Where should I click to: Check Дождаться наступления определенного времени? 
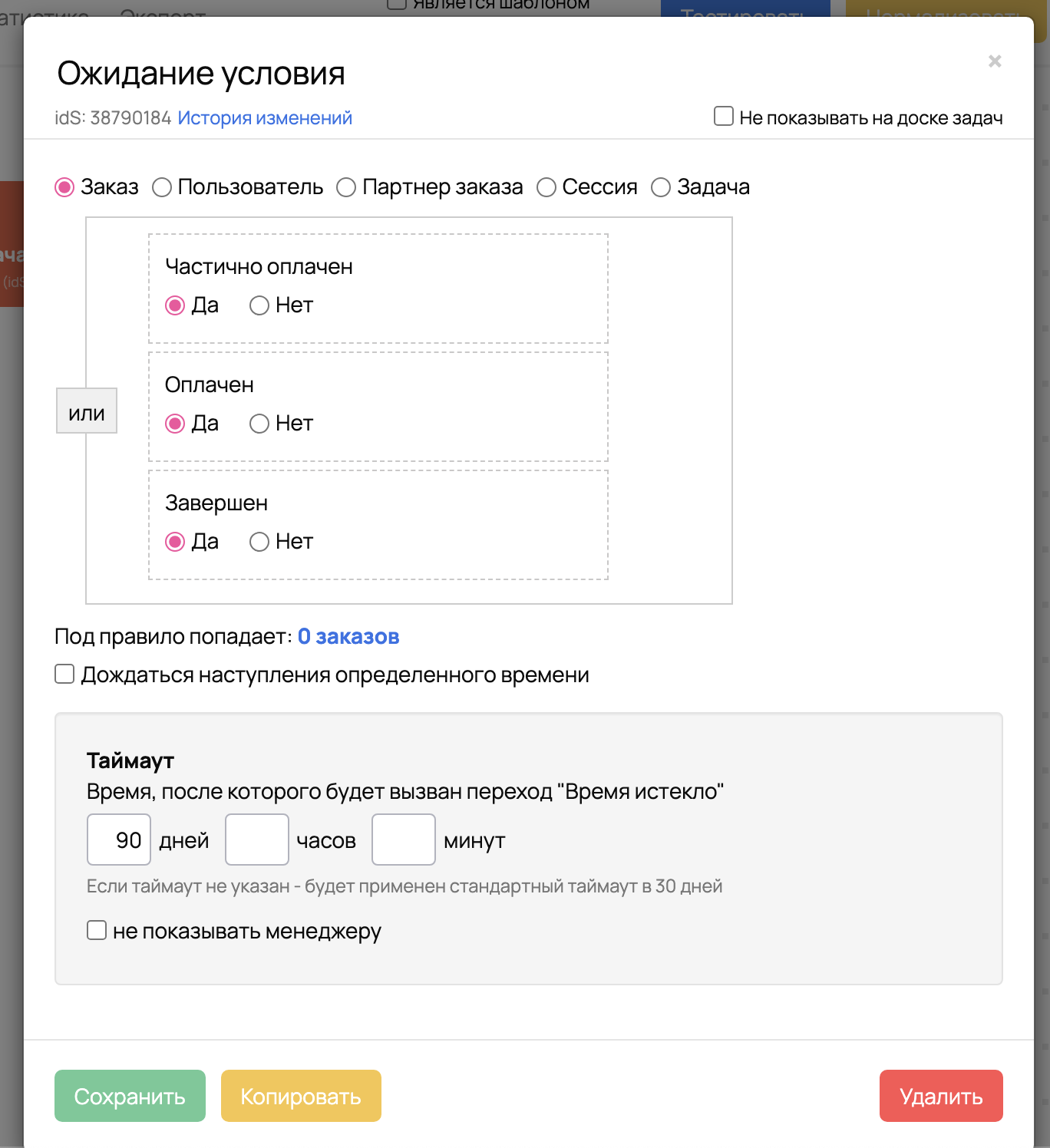[65, 675]
